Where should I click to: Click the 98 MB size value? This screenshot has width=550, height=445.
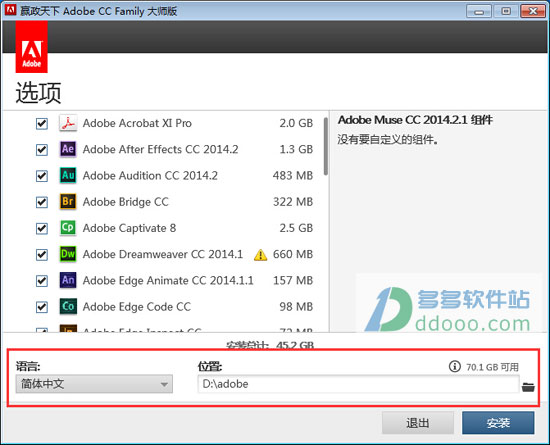(296, 306)
